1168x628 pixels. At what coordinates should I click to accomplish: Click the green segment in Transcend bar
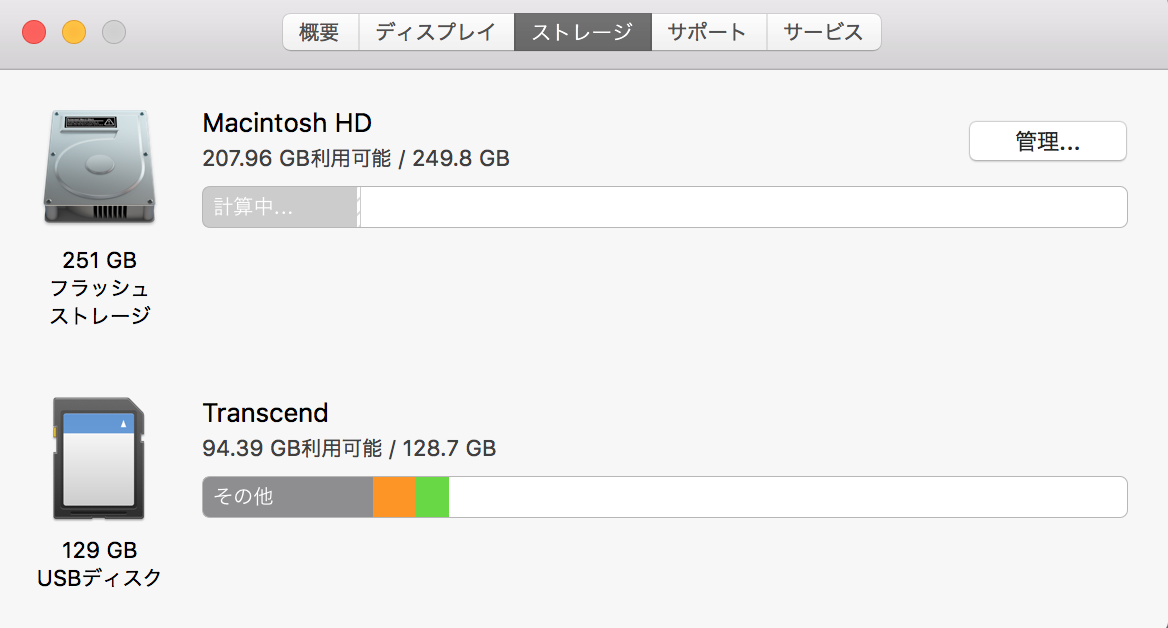coord(432,497)
